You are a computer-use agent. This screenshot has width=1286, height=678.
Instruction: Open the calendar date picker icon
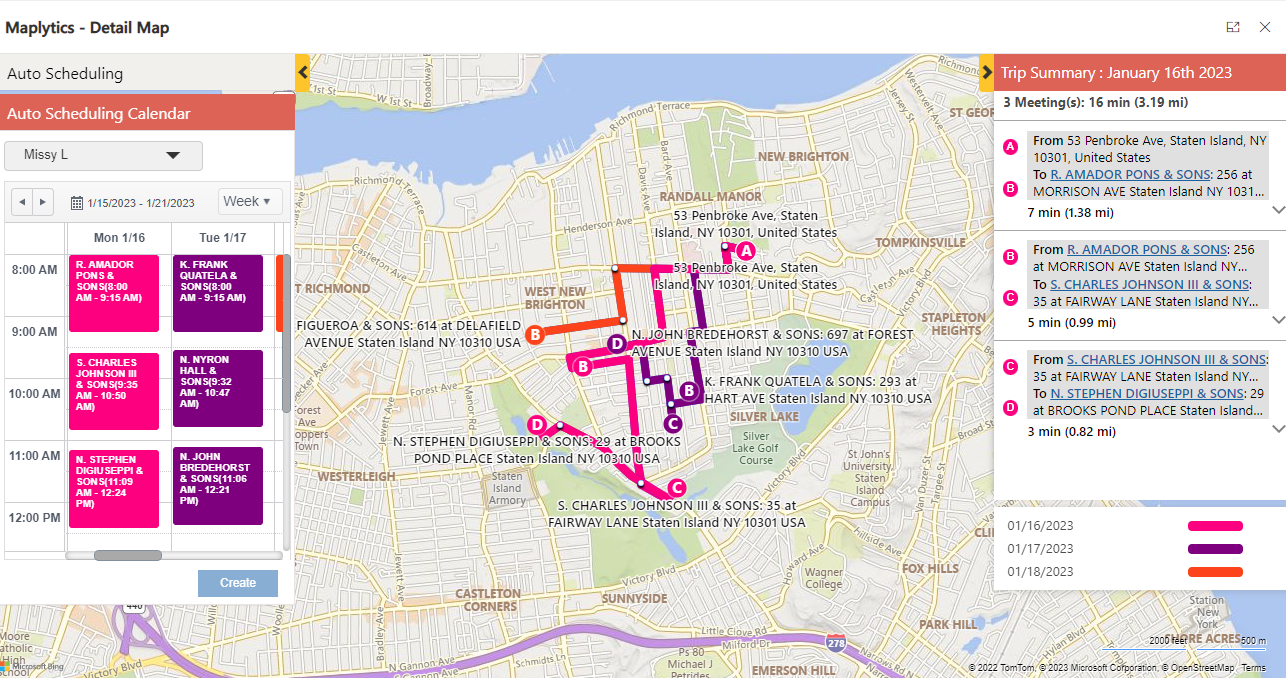[x=77, y=203]
